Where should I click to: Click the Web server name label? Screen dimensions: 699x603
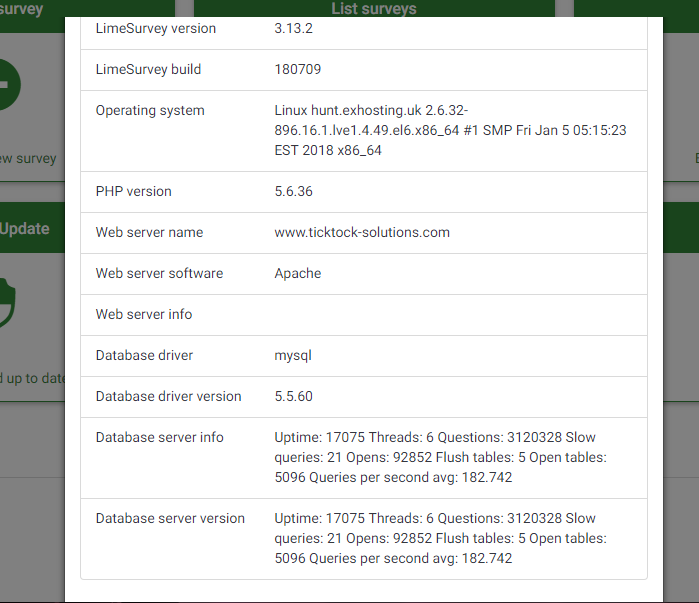click(149, 233)
